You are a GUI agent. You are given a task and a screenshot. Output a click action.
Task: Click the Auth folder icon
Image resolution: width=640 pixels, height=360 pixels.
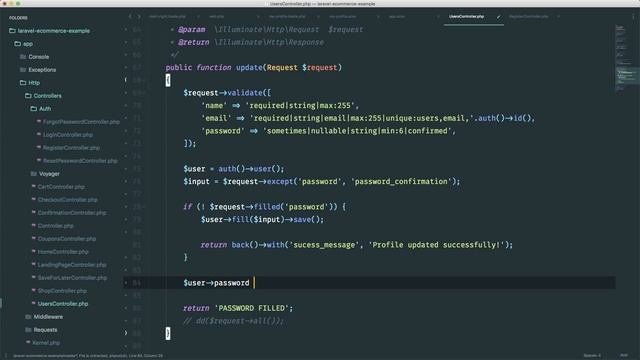click(x=33, y=109)
